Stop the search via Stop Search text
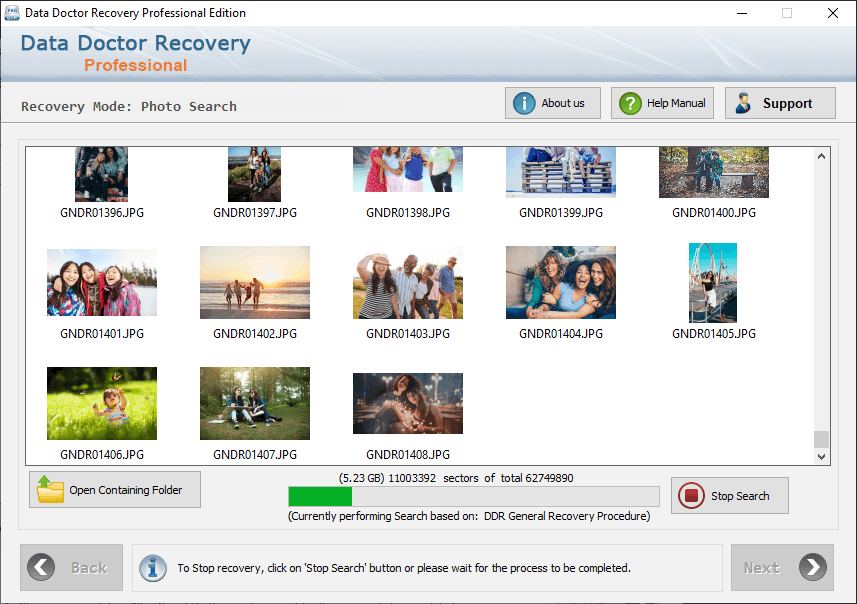857x604 pixels. 740,496
